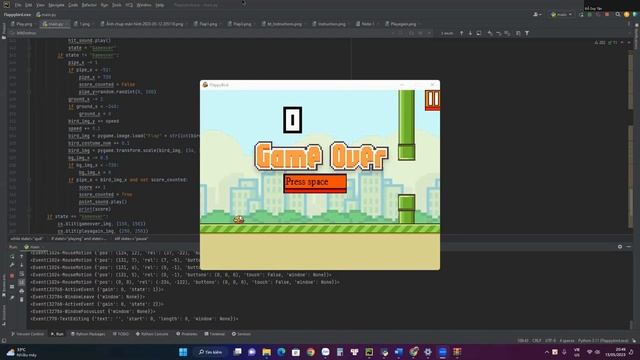Screen dimensions: 640x360
Task: Click the code-with-me user icon in the top toolbar
Action: [x=537, y=14]
